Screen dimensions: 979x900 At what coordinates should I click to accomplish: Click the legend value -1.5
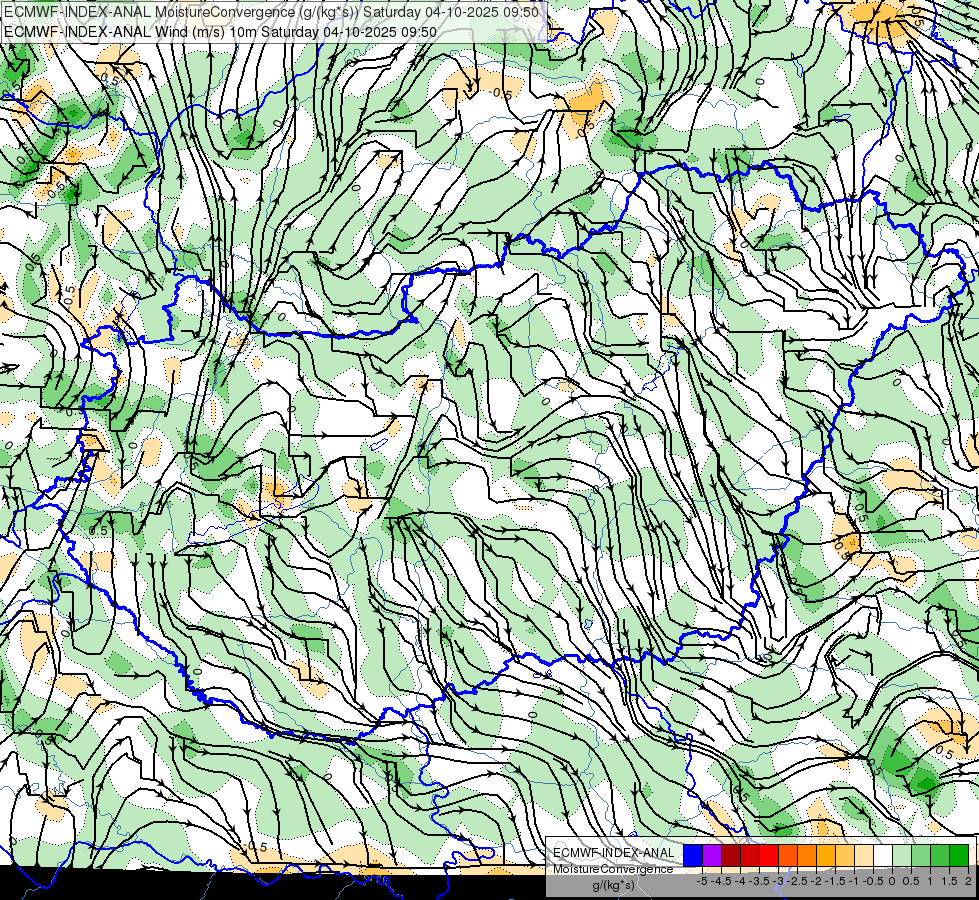[835, 881]
